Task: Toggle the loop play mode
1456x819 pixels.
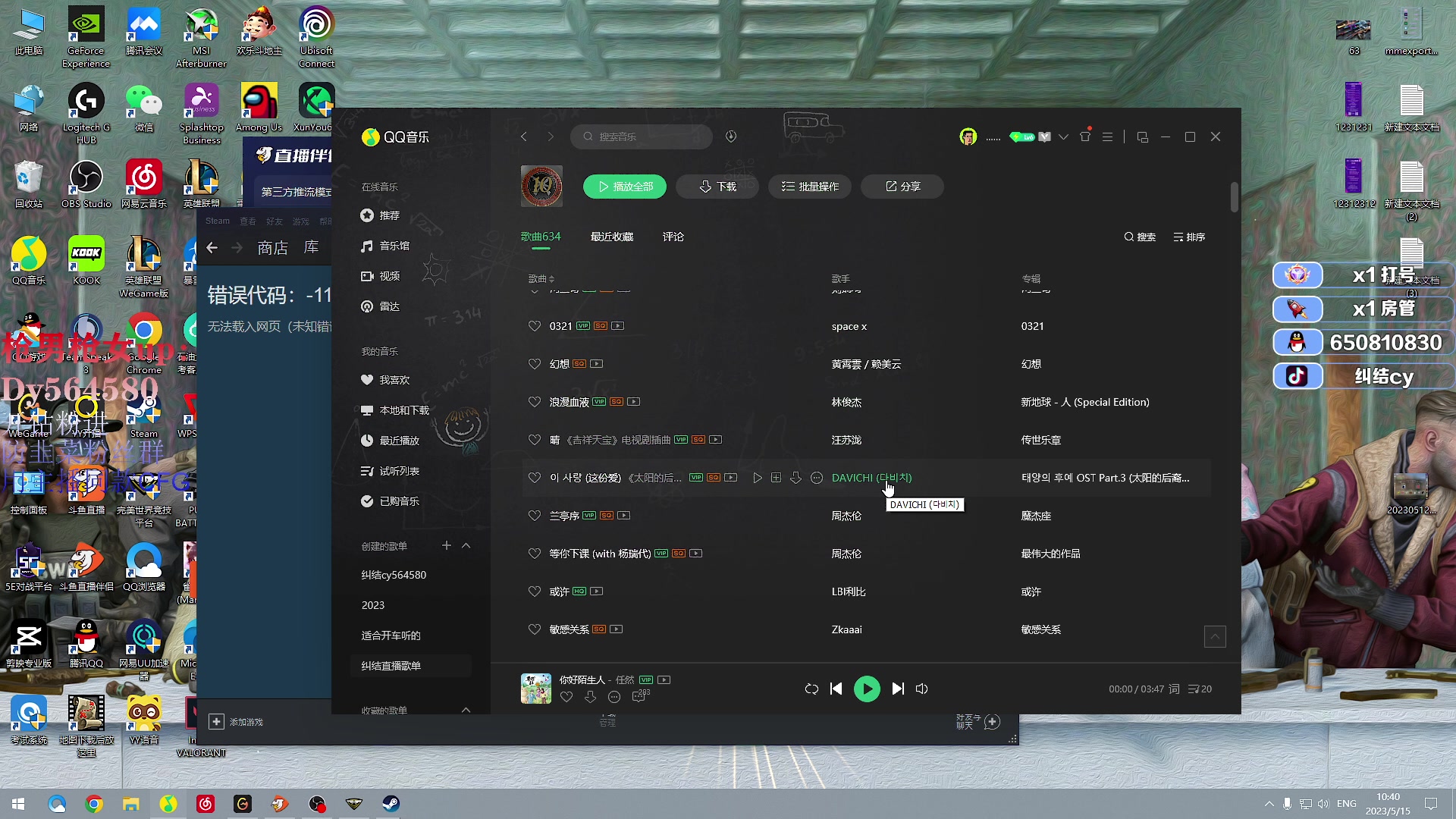Action: 811,689
